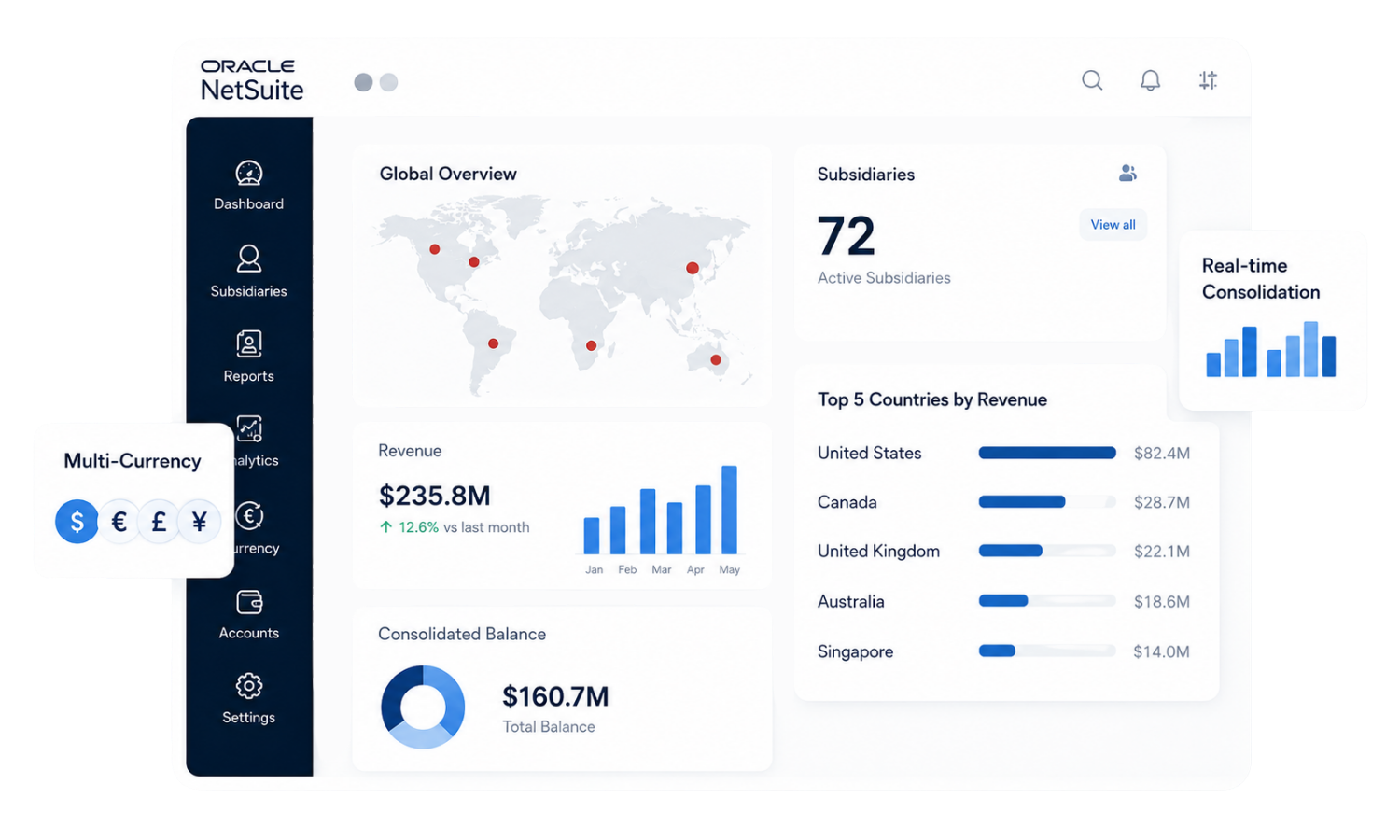Open Accounts wallet icon in sidebar
The height and width of the screenshot is (840, 1400).
pos(249,602)
